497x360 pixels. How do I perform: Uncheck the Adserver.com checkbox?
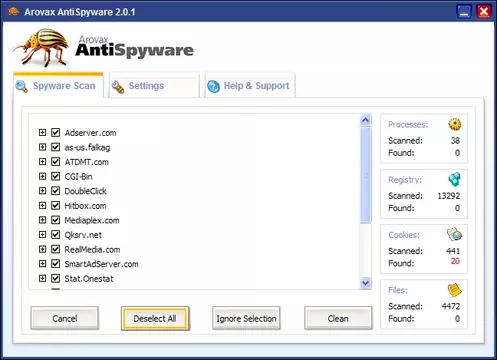pos(56,133)
